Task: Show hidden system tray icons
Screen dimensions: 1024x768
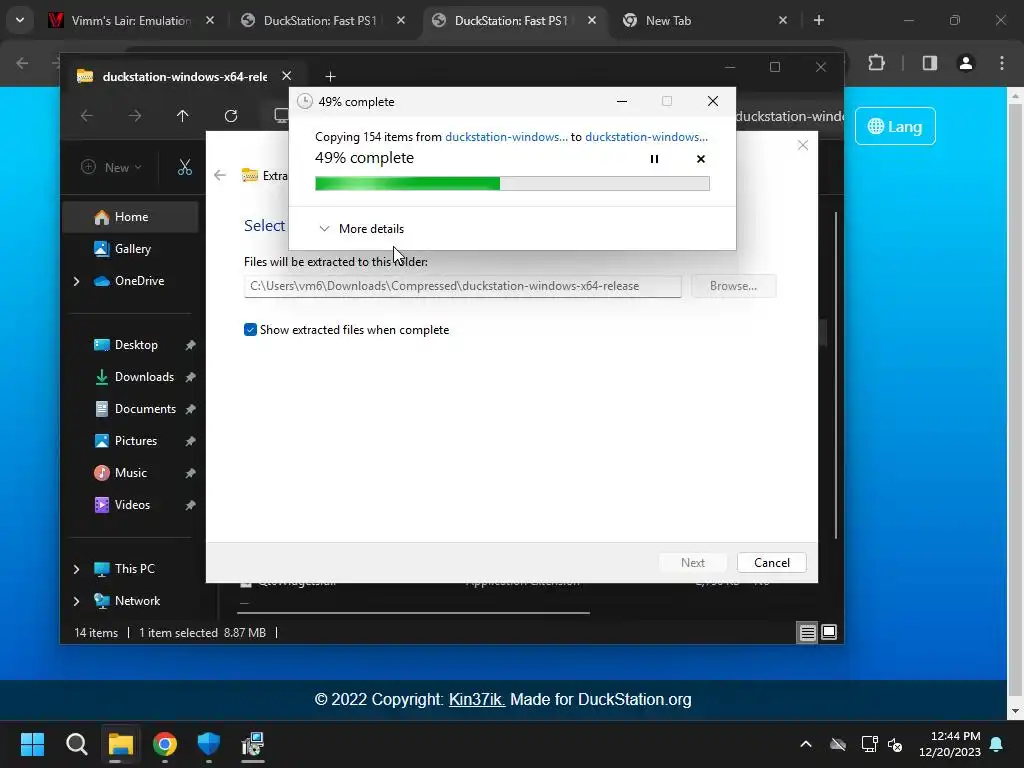Action: [x=806, y=744]
